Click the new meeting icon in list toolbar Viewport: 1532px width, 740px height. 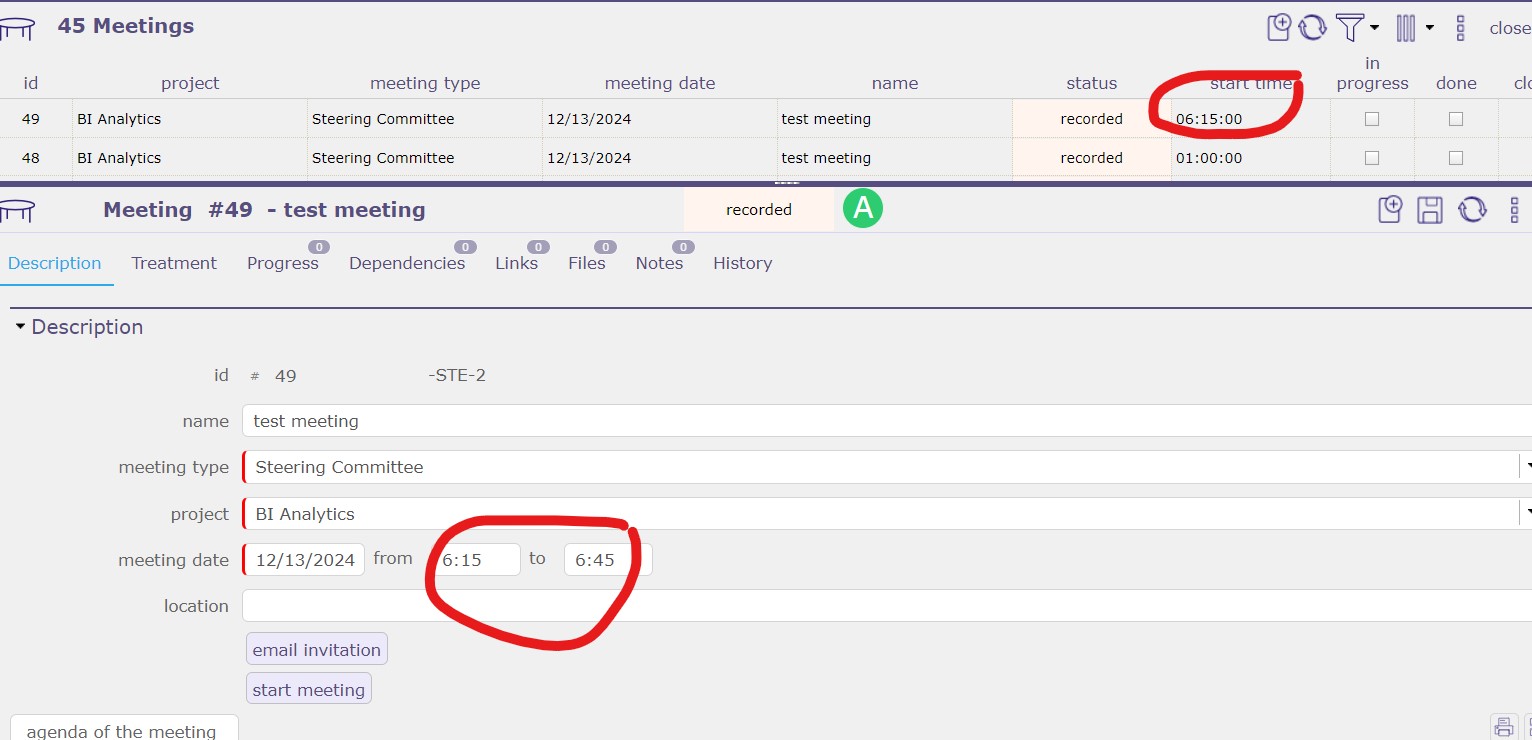tap(1279, 27)
